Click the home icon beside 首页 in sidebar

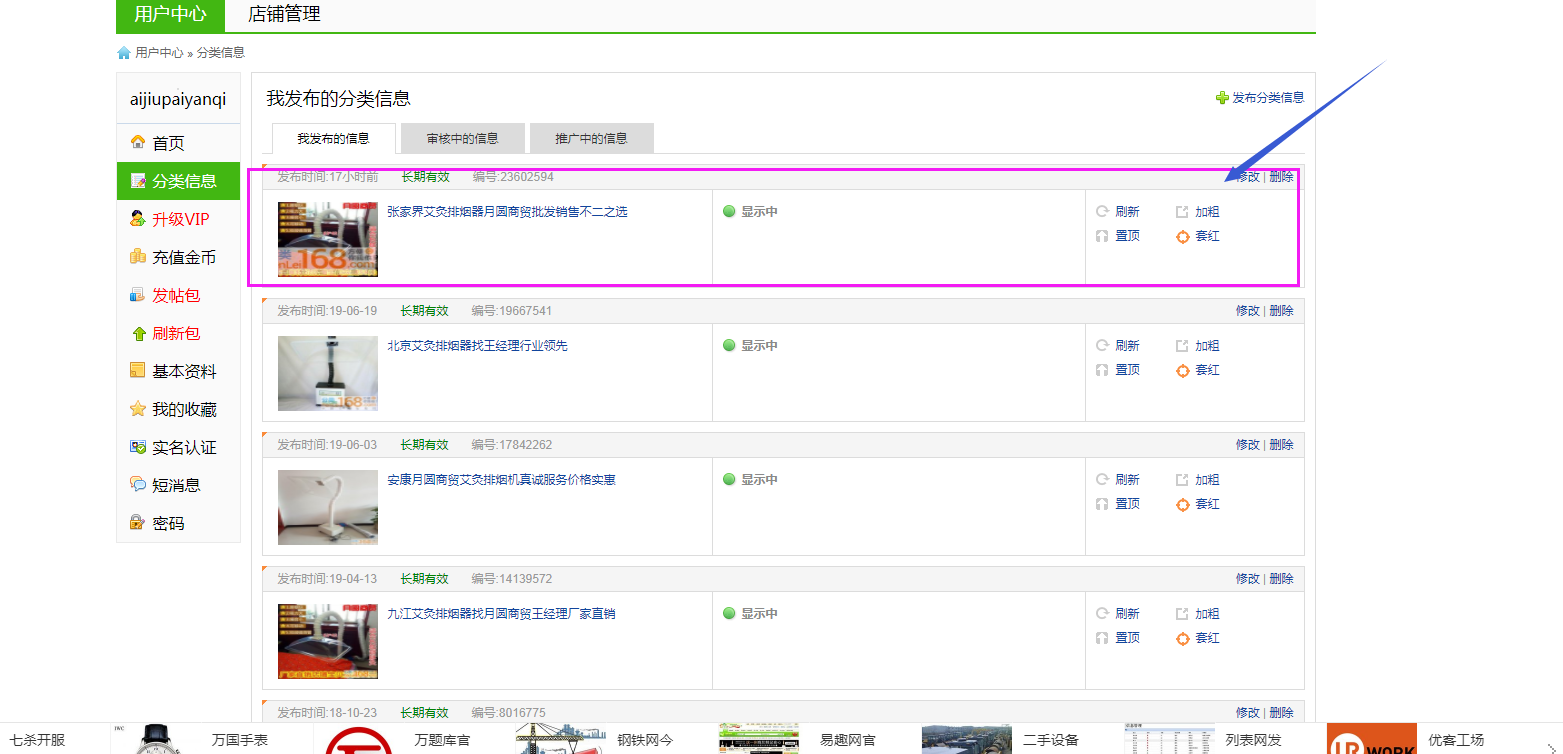click(138, 143)
